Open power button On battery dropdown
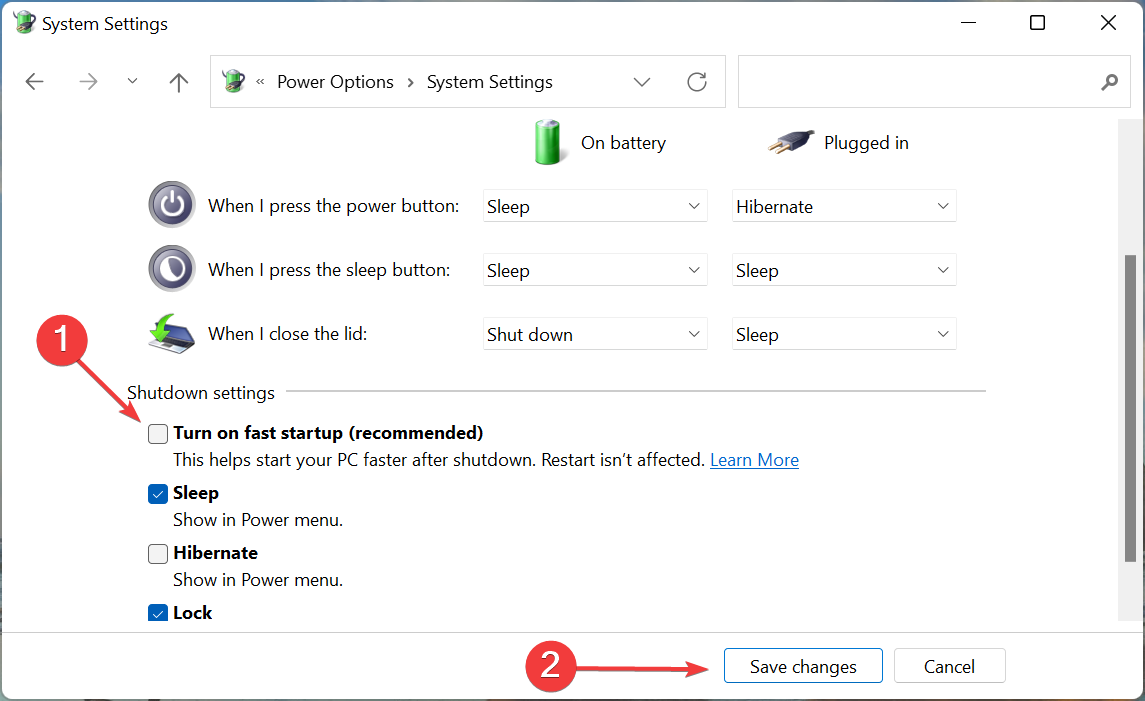Screen dimensions: 1145x701 pyautogui.click(x=595, y=206)
